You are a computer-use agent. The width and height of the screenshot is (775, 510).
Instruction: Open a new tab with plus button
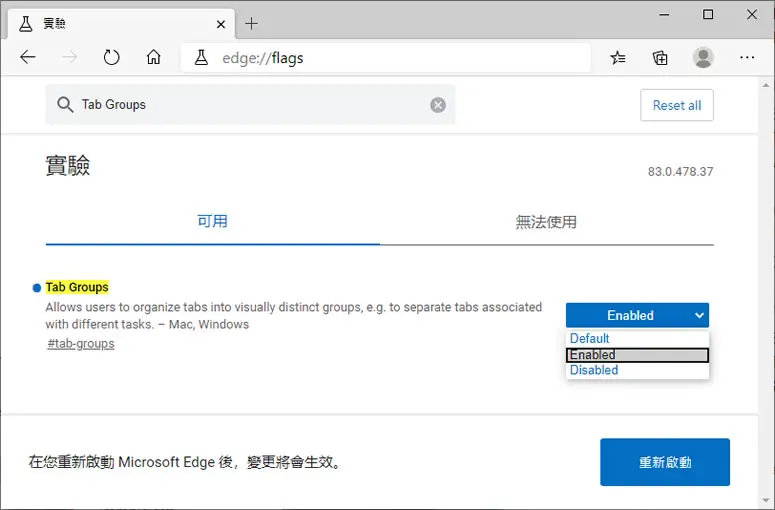252,23
